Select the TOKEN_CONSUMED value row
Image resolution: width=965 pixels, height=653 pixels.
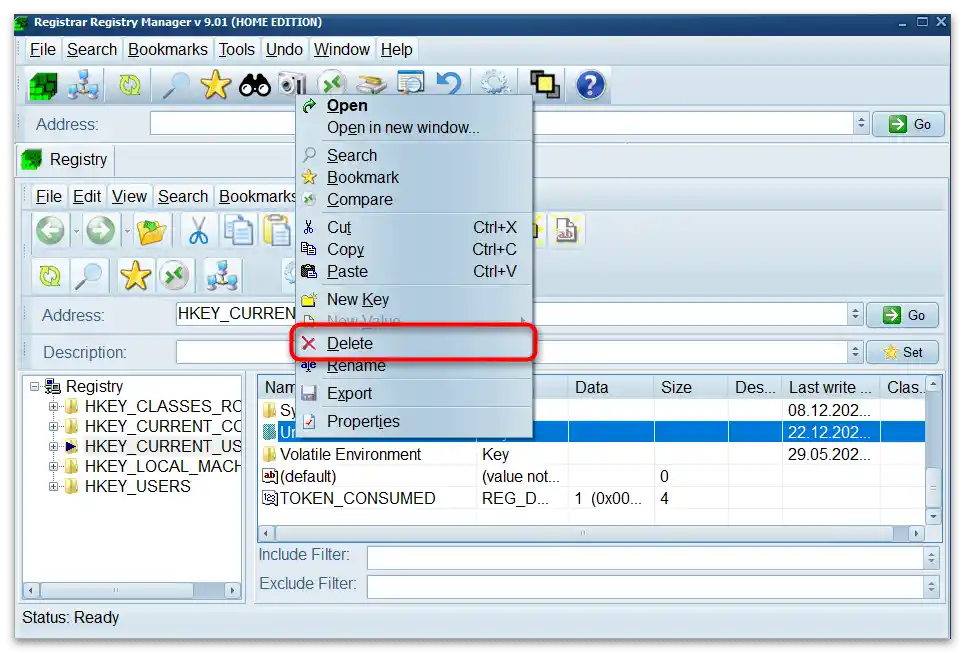[592, 498]
